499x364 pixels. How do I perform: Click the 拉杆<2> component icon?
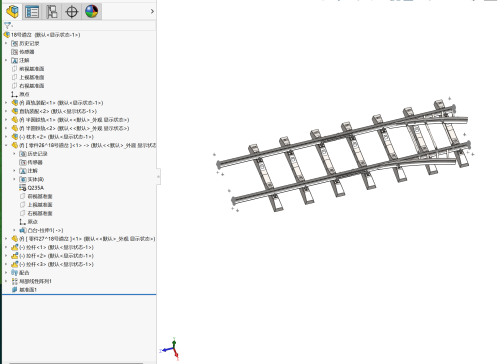click(15, 256)
